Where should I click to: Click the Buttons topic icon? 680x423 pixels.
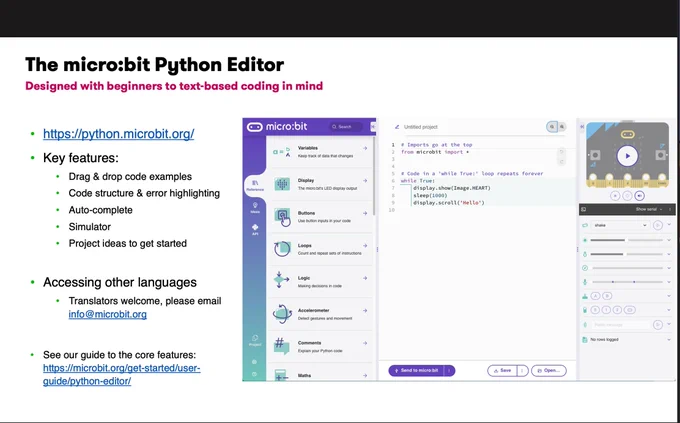[x=283, y=217]
